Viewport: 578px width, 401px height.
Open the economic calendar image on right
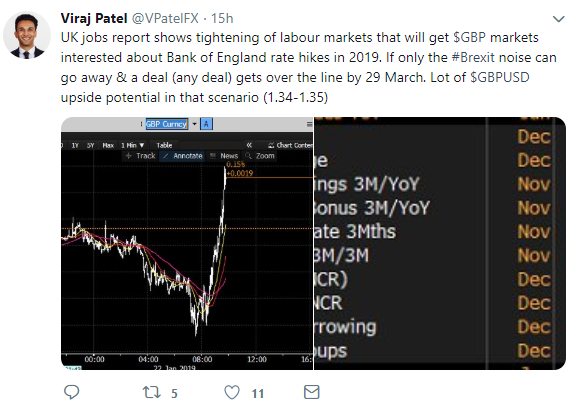point(439,243)
